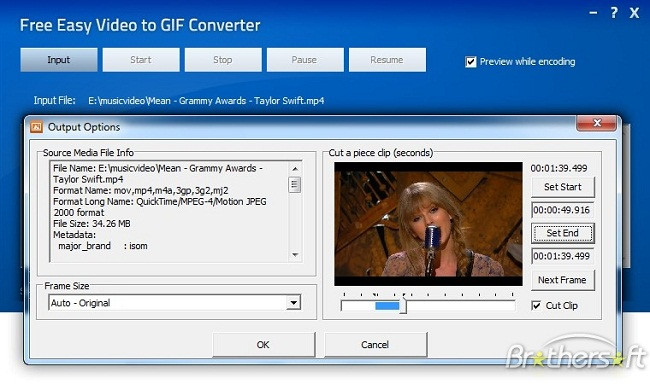Screen dimensions: 650x384
Task: Open help via question mark icon
Action: point(614,13)
